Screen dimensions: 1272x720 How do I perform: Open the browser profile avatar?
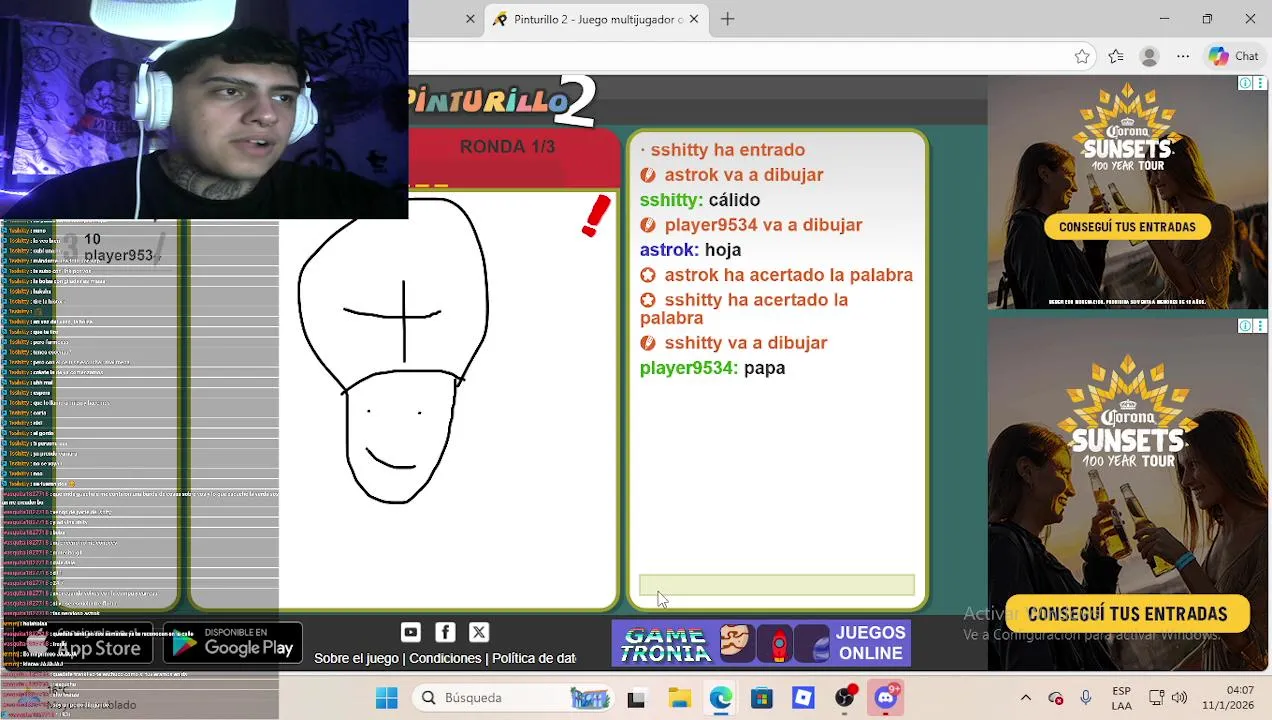coord(1149,56)
